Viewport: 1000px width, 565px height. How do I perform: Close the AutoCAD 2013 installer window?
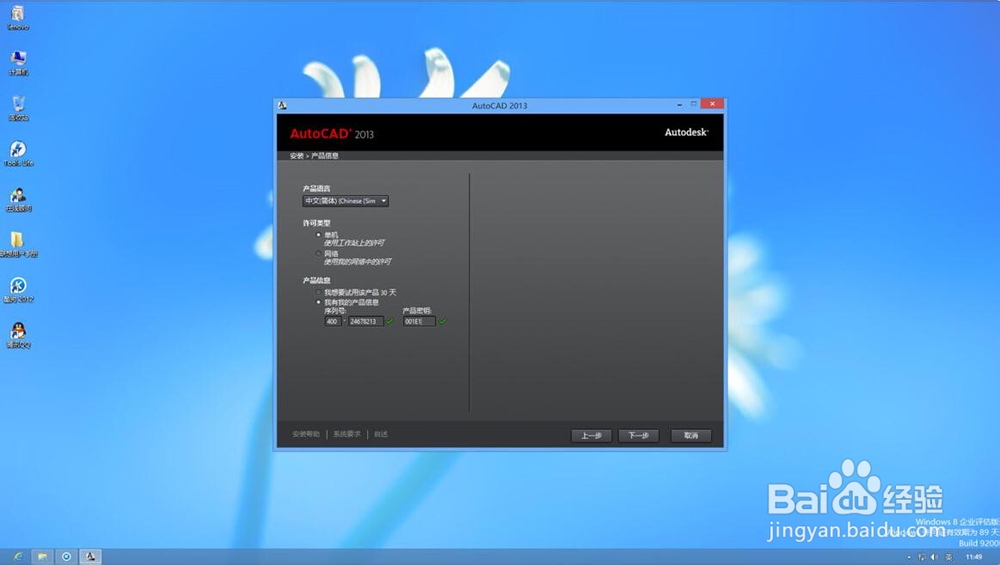(712, 104)
